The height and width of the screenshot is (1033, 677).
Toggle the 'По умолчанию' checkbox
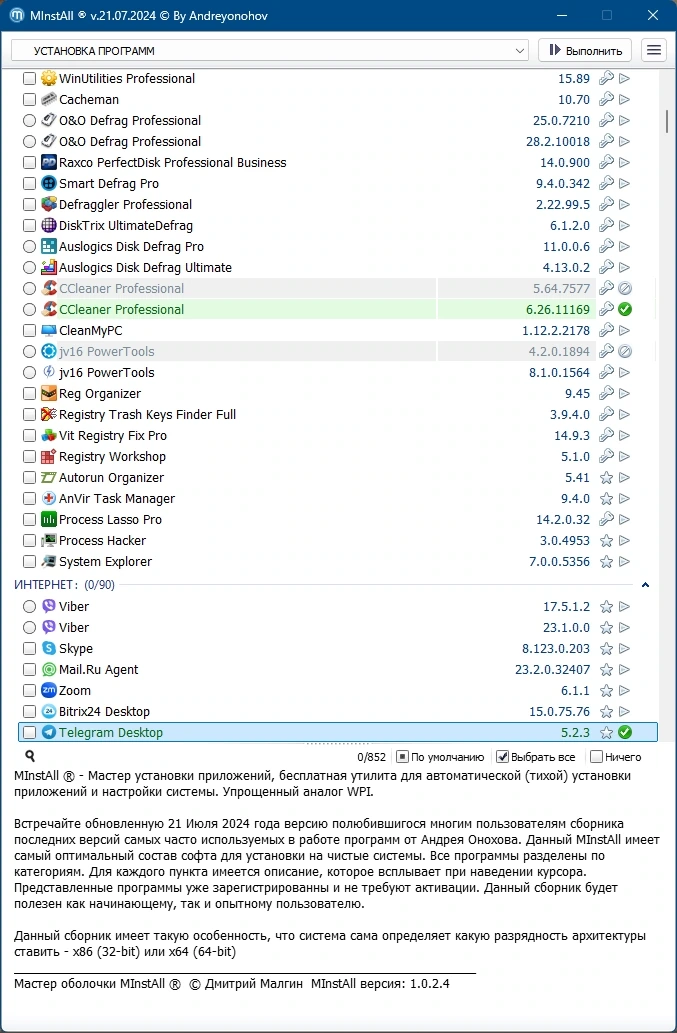coord(402,756)
